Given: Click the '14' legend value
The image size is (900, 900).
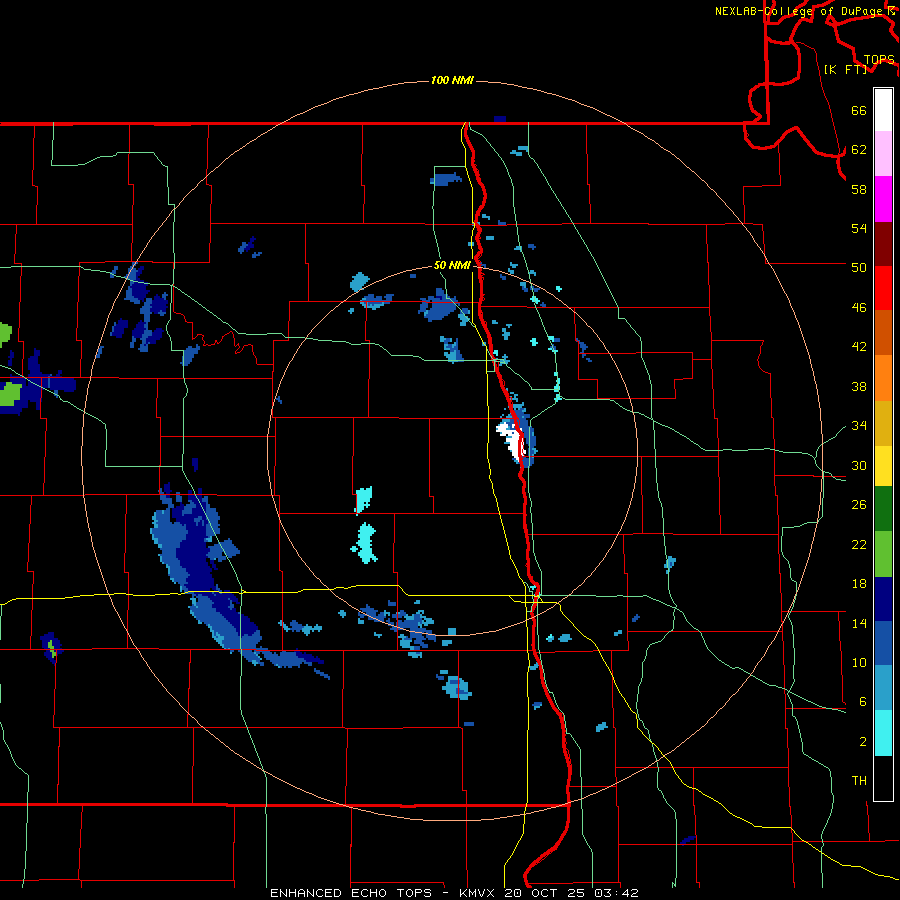Looking at the screenshot, I should 859,623.
